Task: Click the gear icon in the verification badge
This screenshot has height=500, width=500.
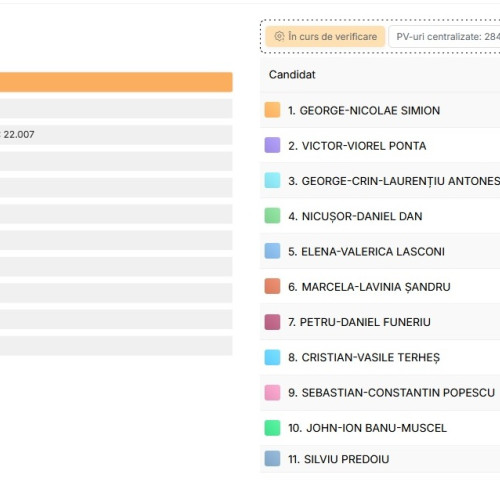Action: pyautogui.click(x=279, y=36)
